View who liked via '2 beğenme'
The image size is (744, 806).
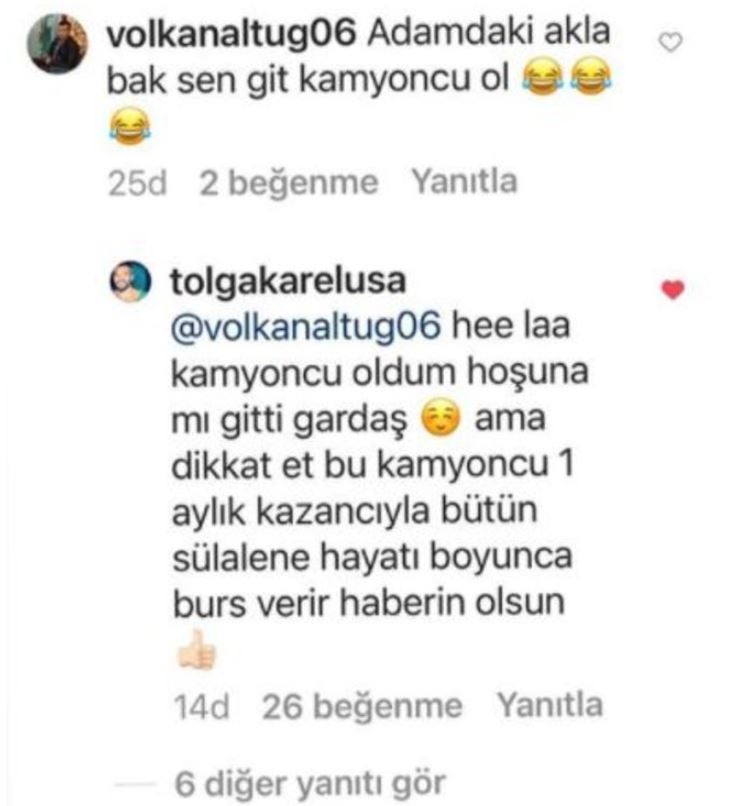[x=289, y=182]
